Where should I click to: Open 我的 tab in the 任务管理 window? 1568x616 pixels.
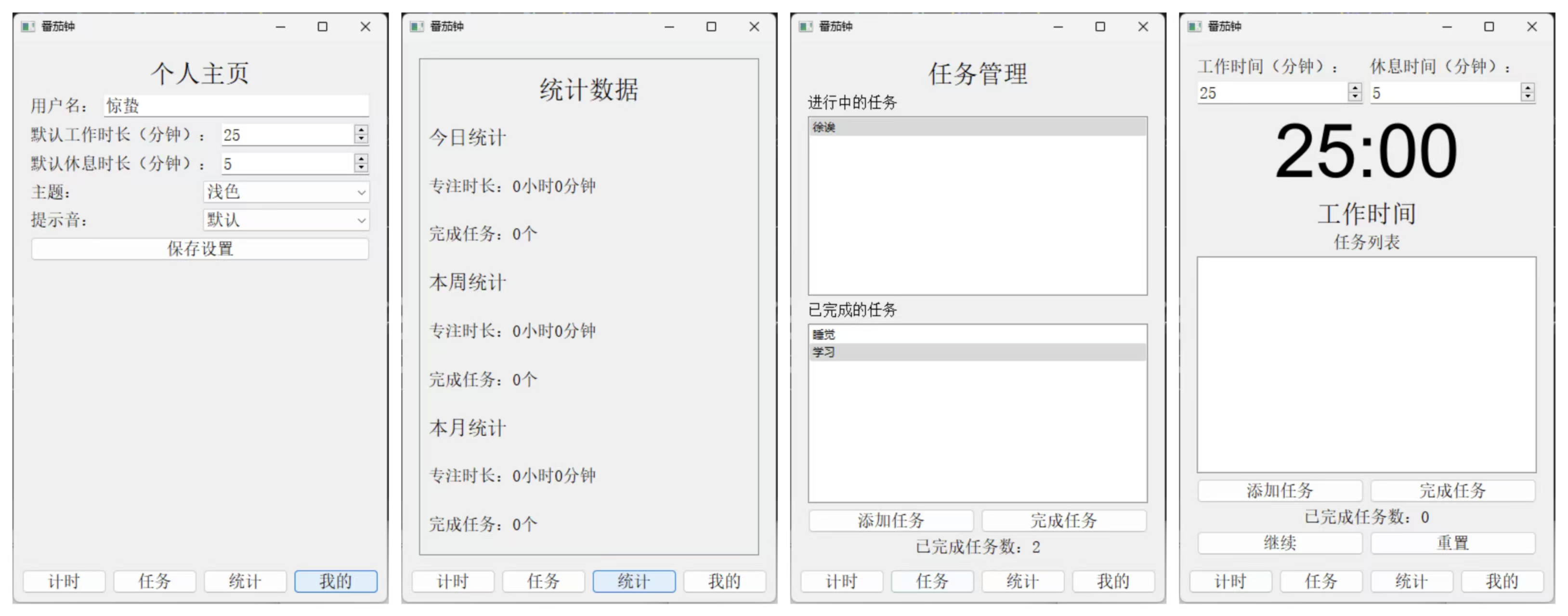tap(1113, 581)
